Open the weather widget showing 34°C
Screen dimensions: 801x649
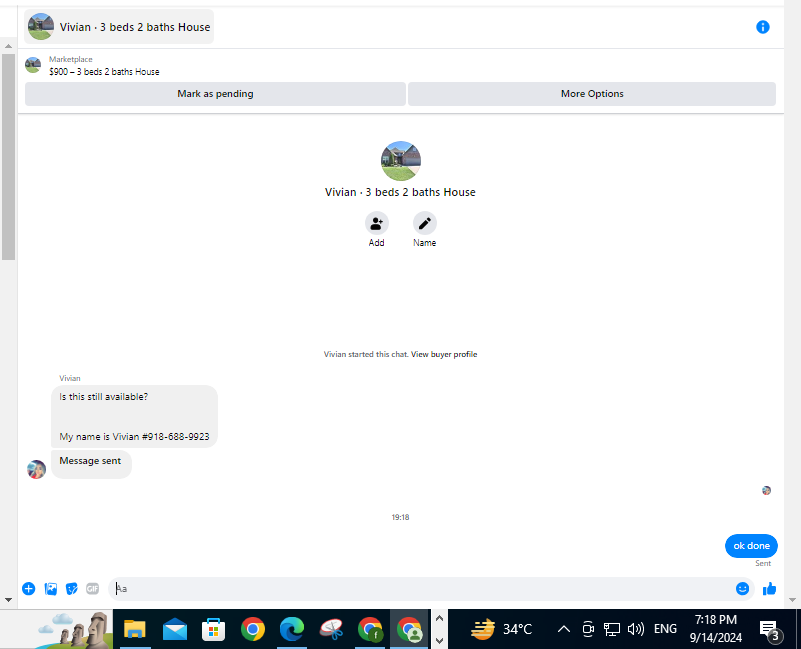point(501,629)
